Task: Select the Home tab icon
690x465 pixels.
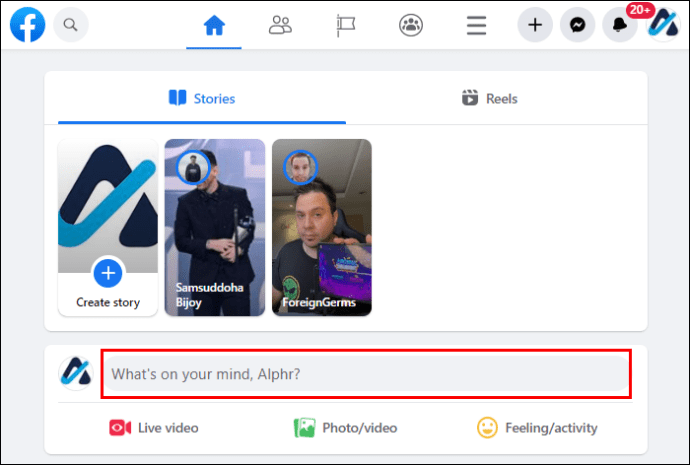Action: [x=214, y=25]
